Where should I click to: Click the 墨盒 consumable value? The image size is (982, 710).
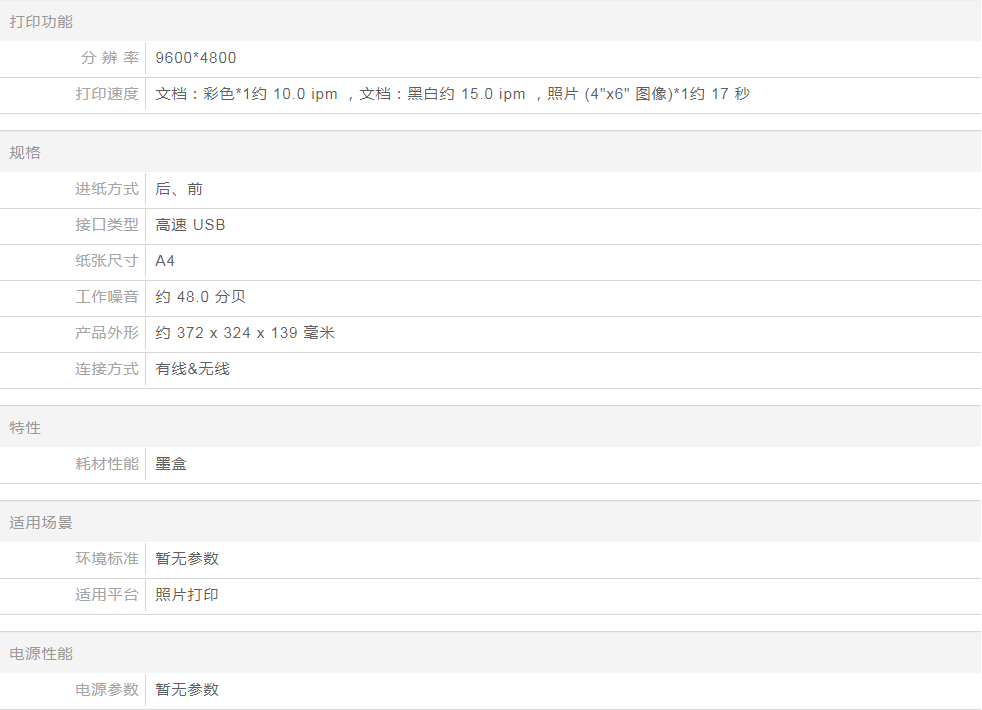[171, 464]
